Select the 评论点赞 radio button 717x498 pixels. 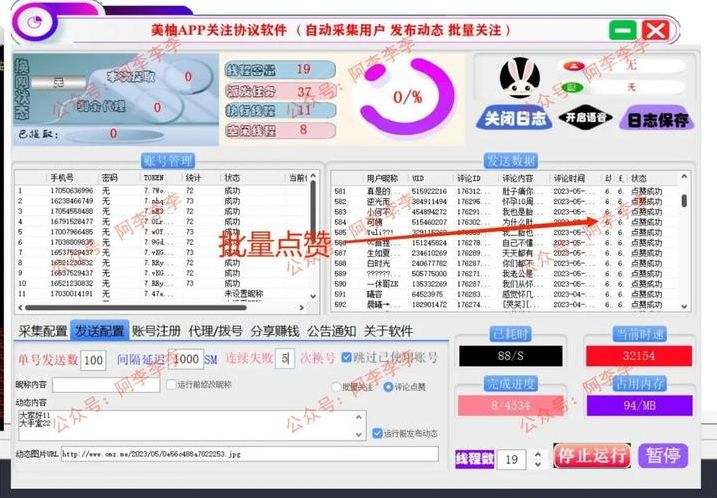point(388,387)
